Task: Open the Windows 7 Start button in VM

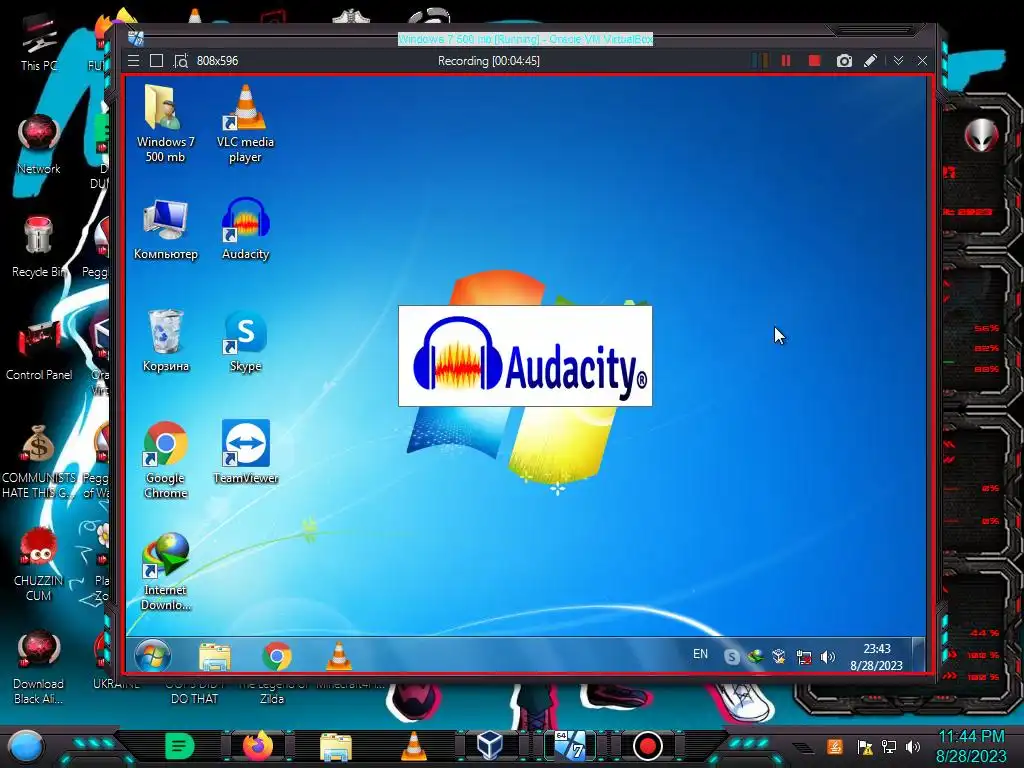Action: point(153,656)
